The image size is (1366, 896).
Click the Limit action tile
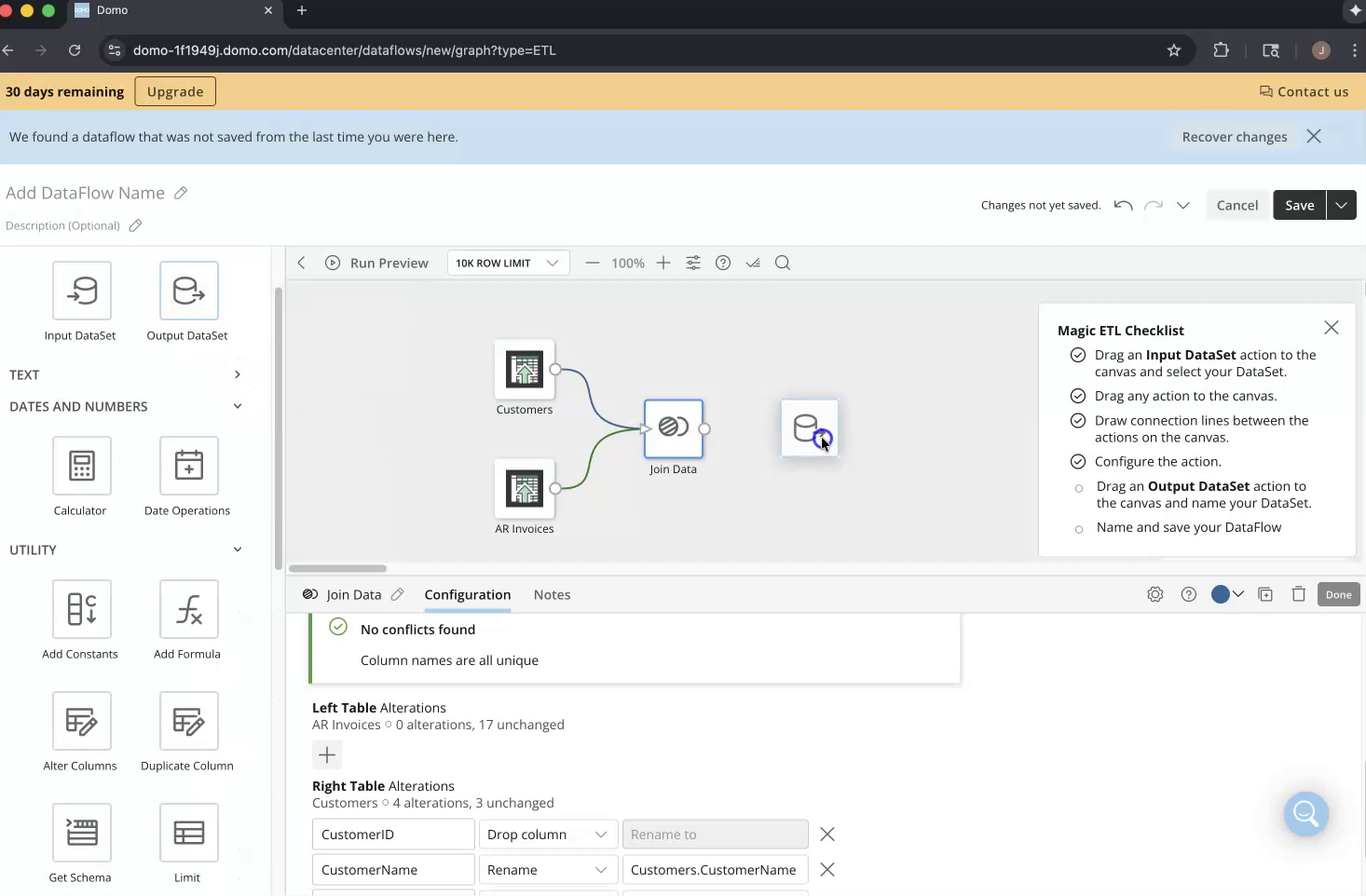point(188,833)
